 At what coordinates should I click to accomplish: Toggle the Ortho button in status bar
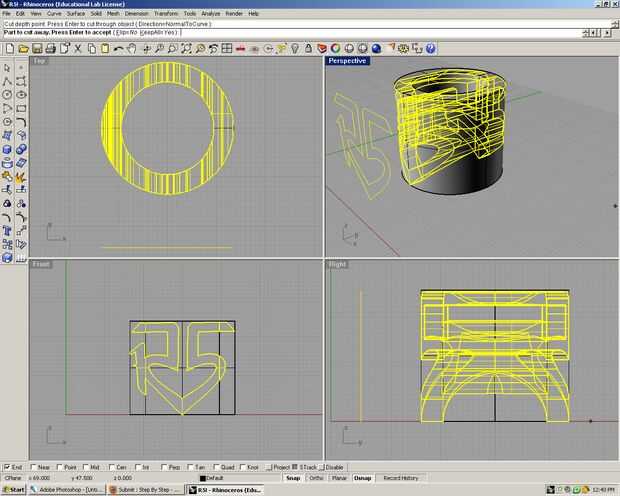316,478
